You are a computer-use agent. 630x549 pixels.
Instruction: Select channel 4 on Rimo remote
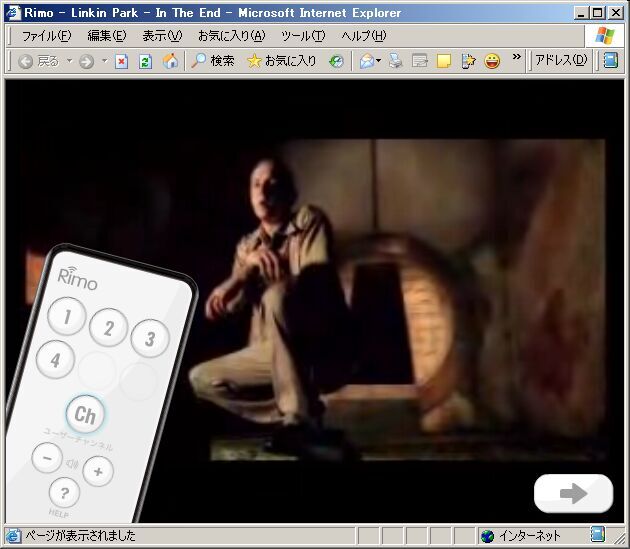pyautogui.click(x=55, y=359)
